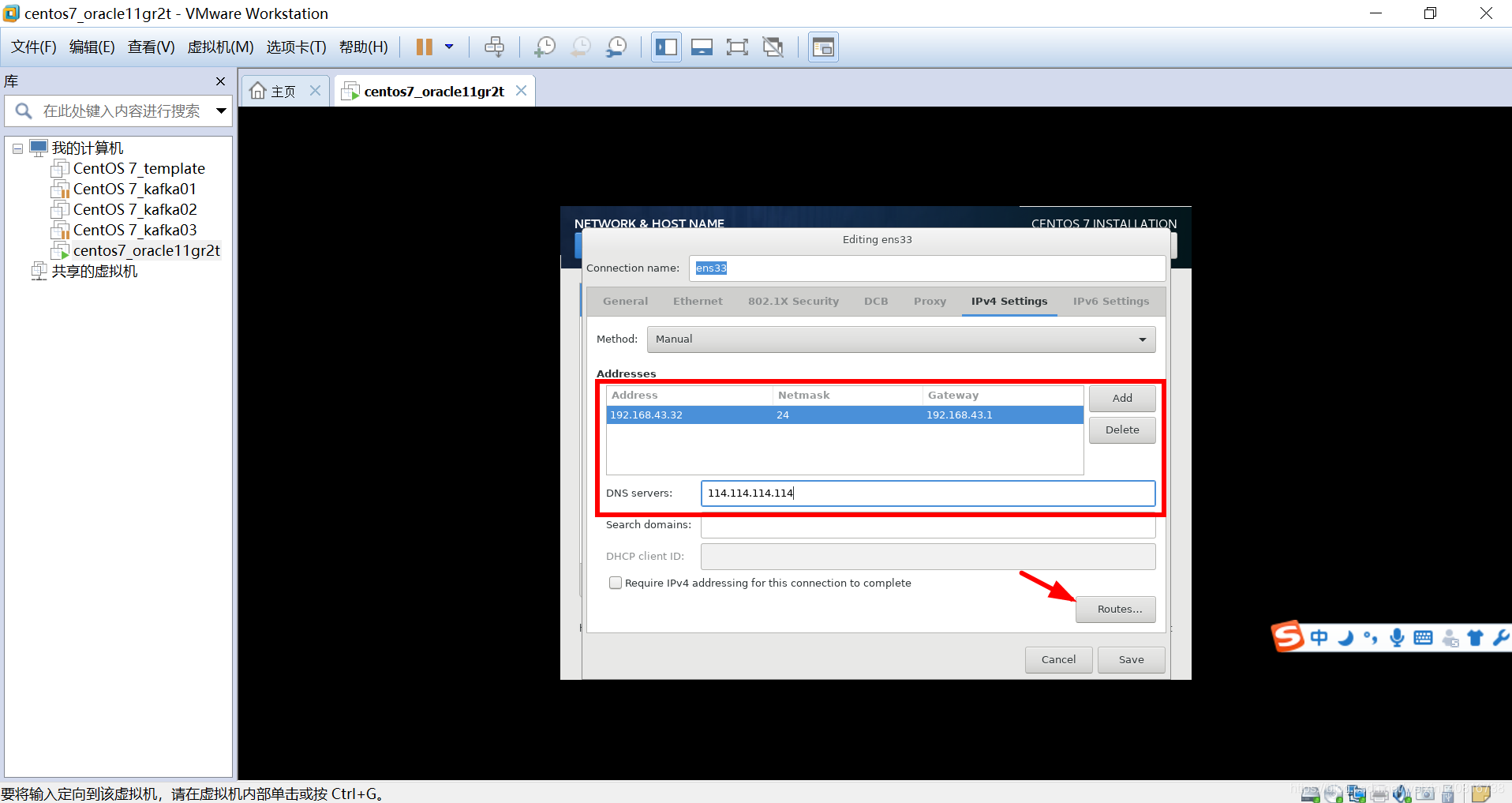Open the Method dropdown set to Manual
This screenshot has width=1512, height=803.
[901, 340]
